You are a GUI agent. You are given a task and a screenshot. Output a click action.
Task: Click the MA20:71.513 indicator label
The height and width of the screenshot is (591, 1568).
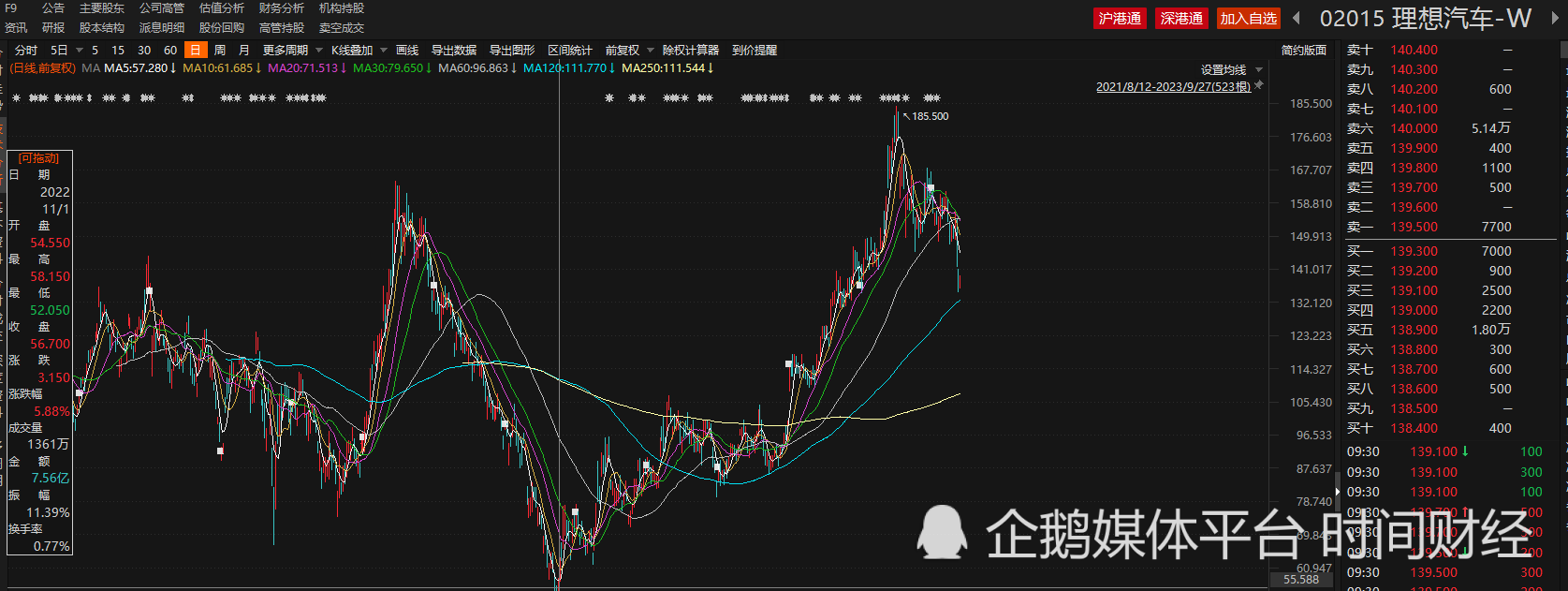pyautogui.click(x=307, y=68)
